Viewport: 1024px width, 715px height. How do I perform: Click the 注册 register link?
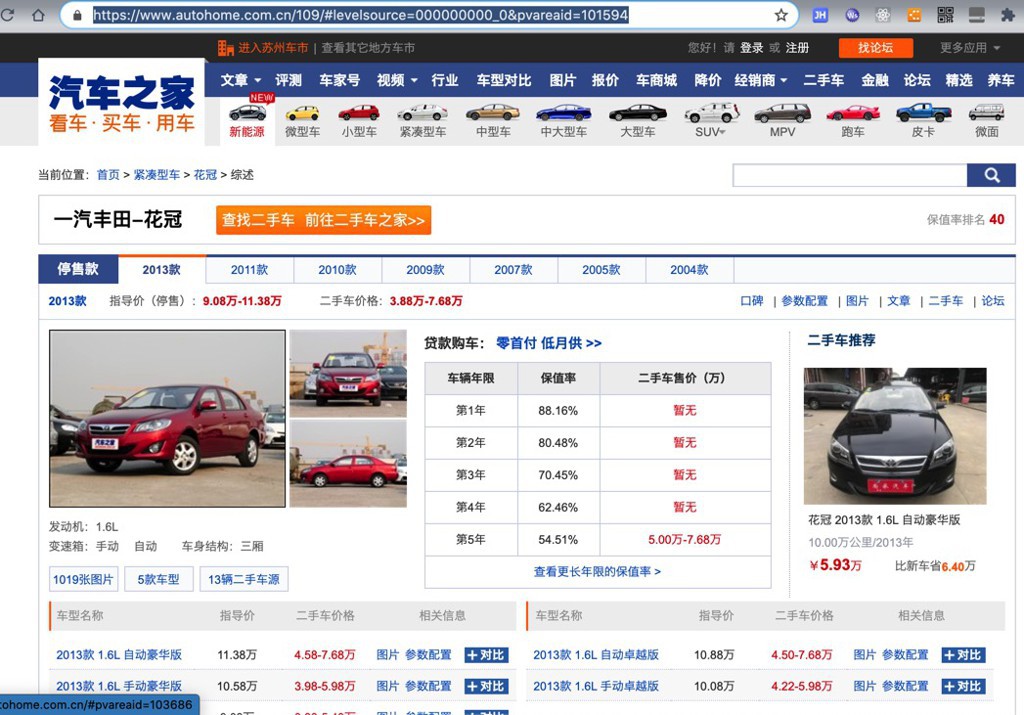point(797,48)
